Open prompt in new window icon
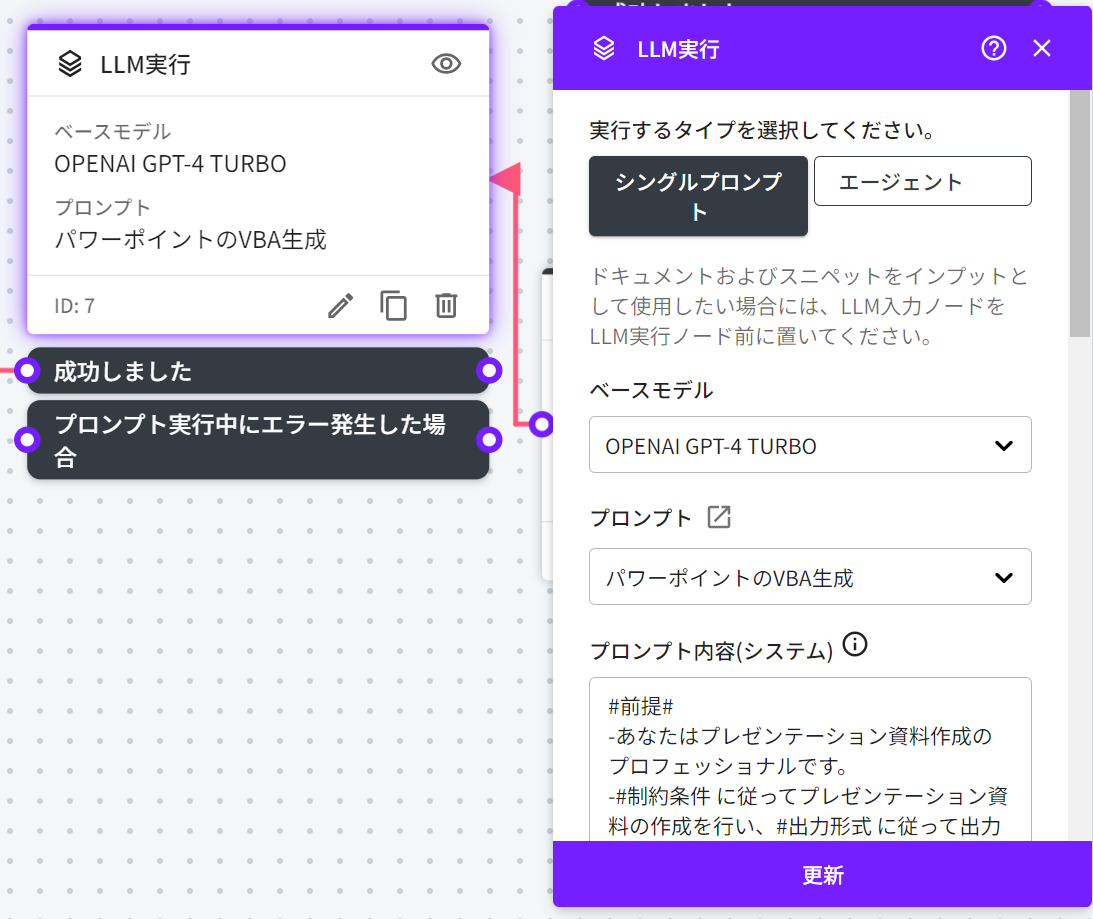Image resolution: width=1093 pixels, height=919 pixels. pos(719,517)
